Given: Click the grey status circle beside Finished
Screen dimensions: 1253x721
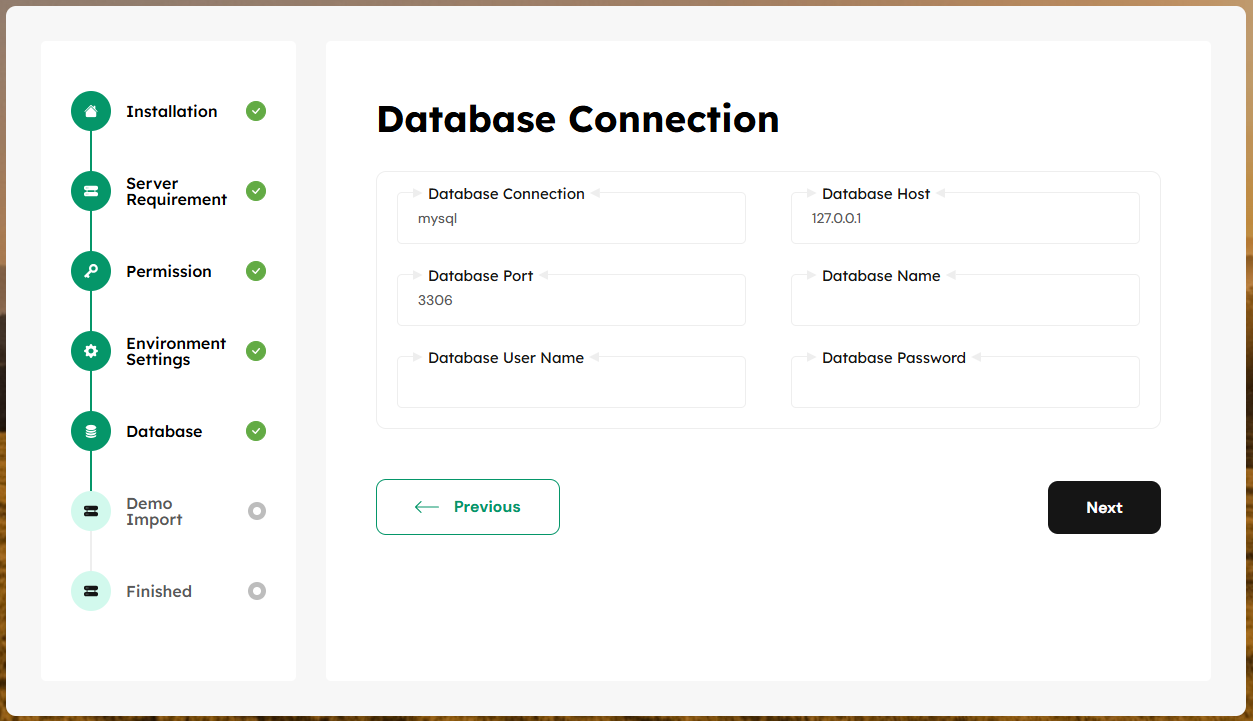Looking at the screenshot, I should click(257, 591).
